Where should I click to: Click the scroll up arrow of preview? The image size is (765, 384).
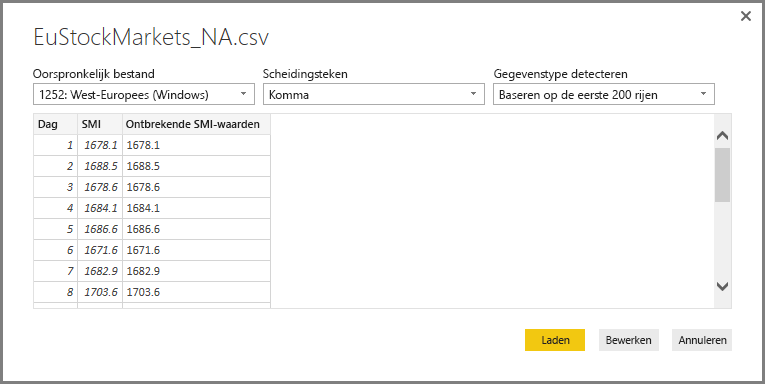[x=723, y=136]
